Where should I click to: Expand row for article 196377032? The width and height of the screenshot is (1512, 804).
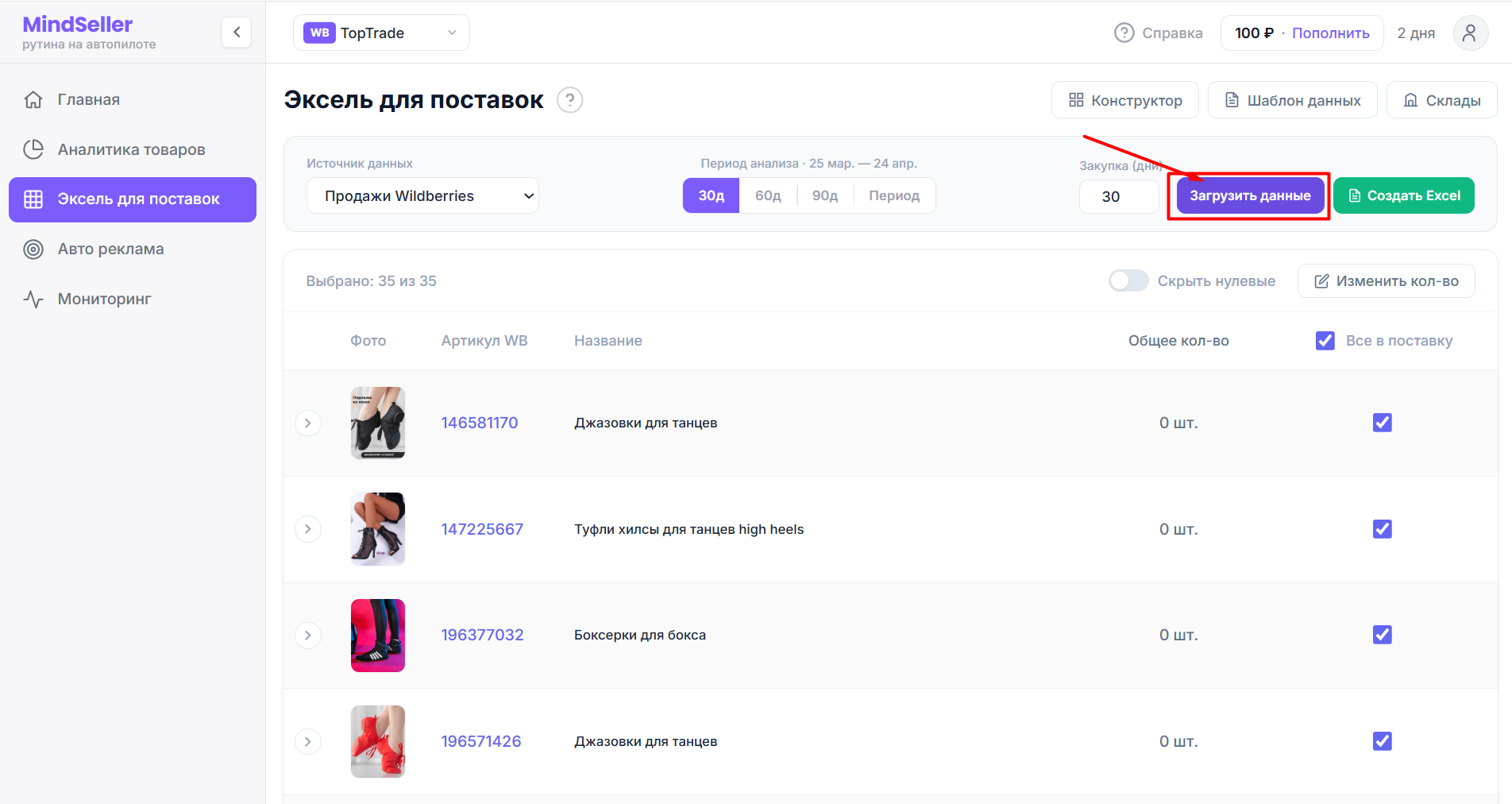point(308,635)
